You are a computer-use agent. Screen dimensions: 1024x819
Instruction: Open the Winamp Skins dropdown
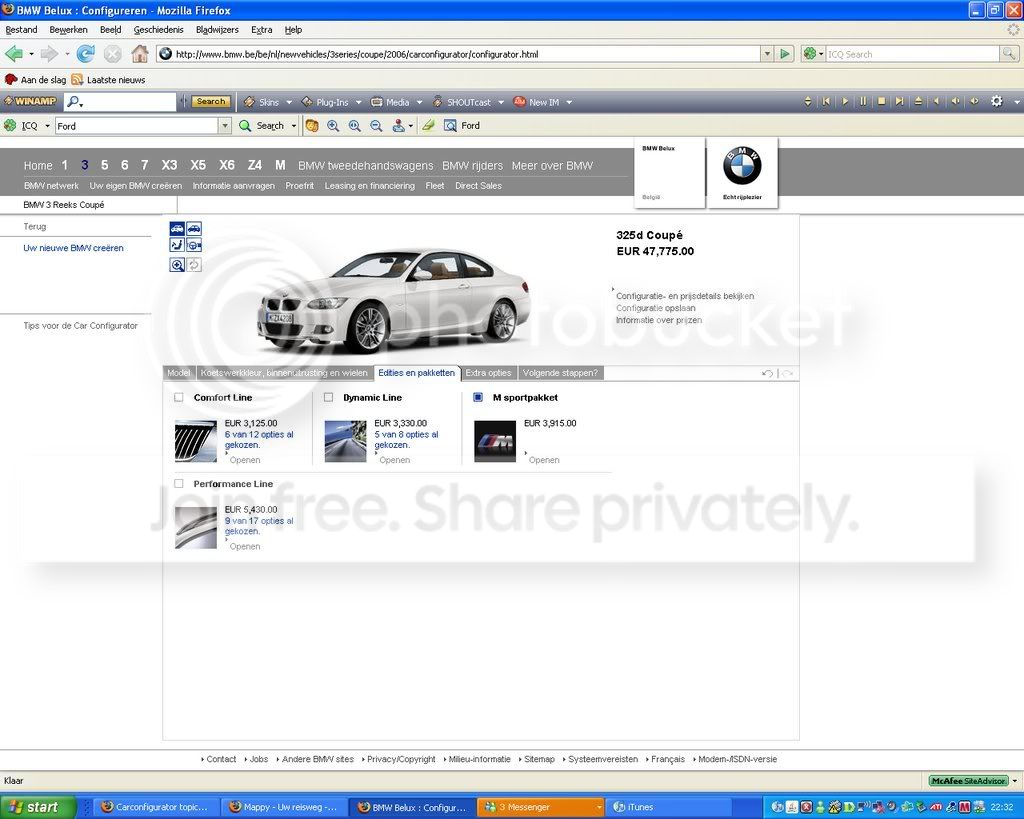click(x=269, y=102)
